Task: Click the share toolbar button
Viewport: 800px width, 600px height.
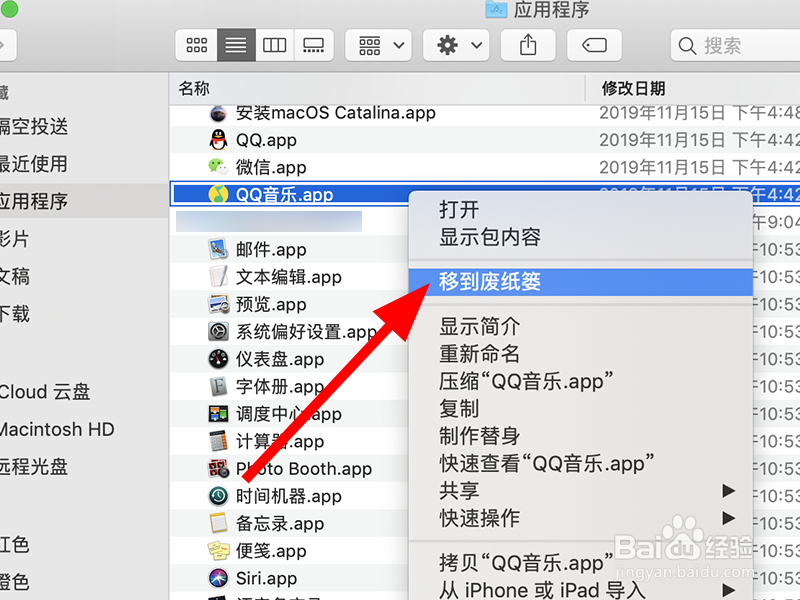Action: (x=528, y=45)
